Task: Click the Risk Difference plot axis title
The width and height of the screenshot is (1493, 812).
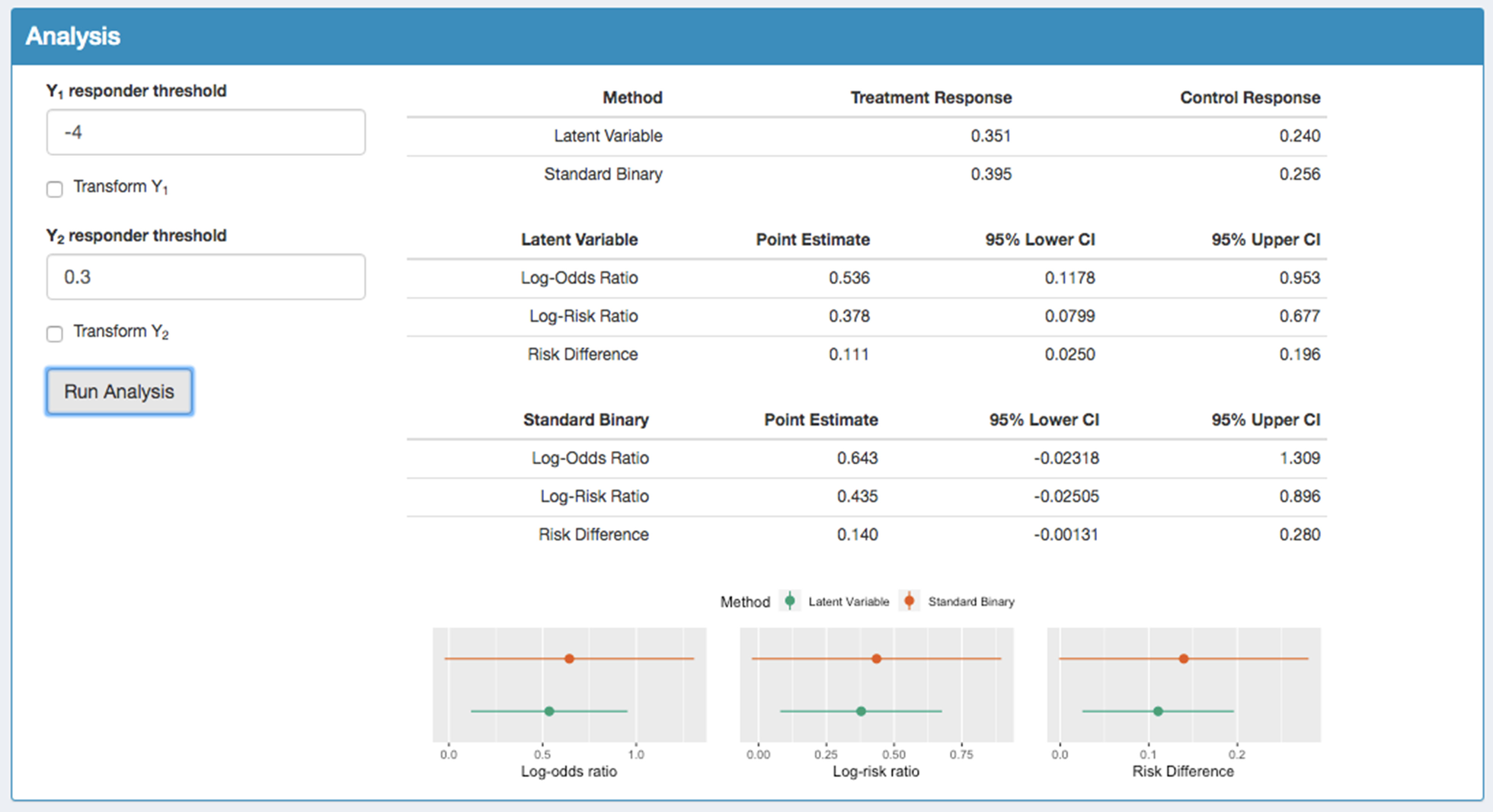Action: tap(1183, 771)
